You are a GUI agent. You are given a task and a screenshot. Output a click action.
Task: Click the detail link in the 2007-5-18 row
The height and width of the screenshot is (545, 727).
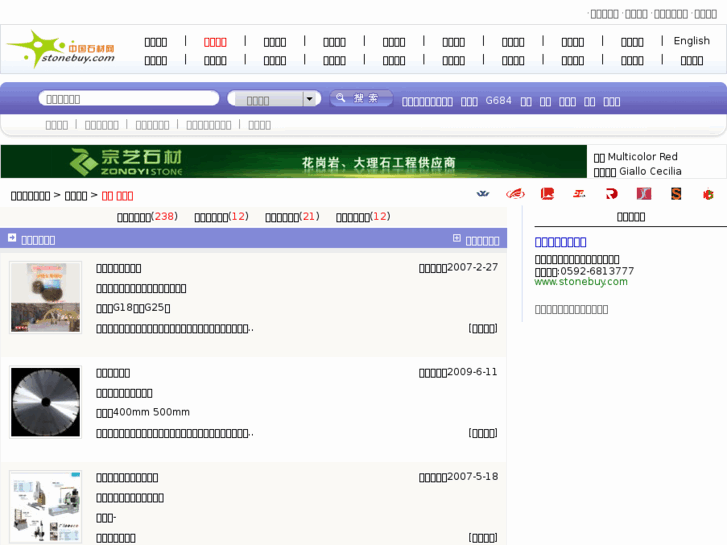[x=483, y=538]
